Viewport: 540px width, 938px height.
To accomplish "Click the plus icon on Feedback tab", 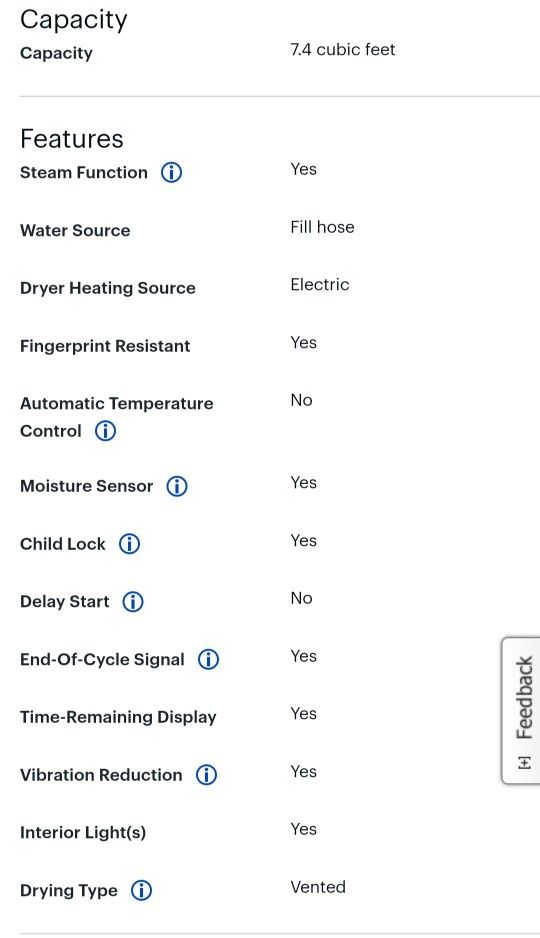I will [x=524, y=763].
